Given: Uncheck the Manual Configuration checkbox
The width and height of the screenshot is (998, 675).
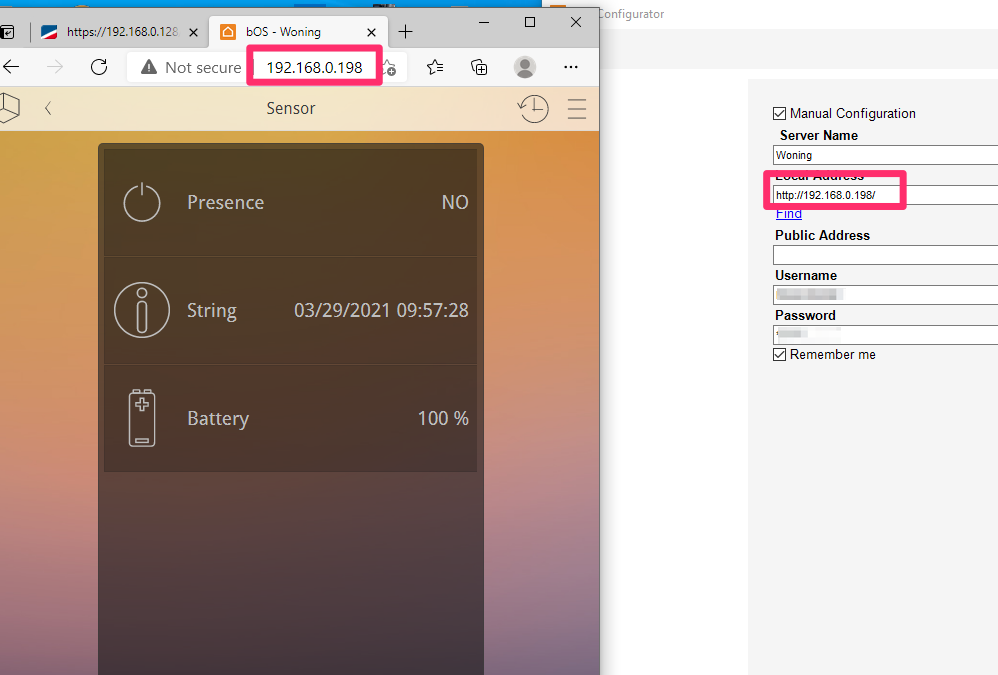Looking at the screenshot, I should coord(780,113).
